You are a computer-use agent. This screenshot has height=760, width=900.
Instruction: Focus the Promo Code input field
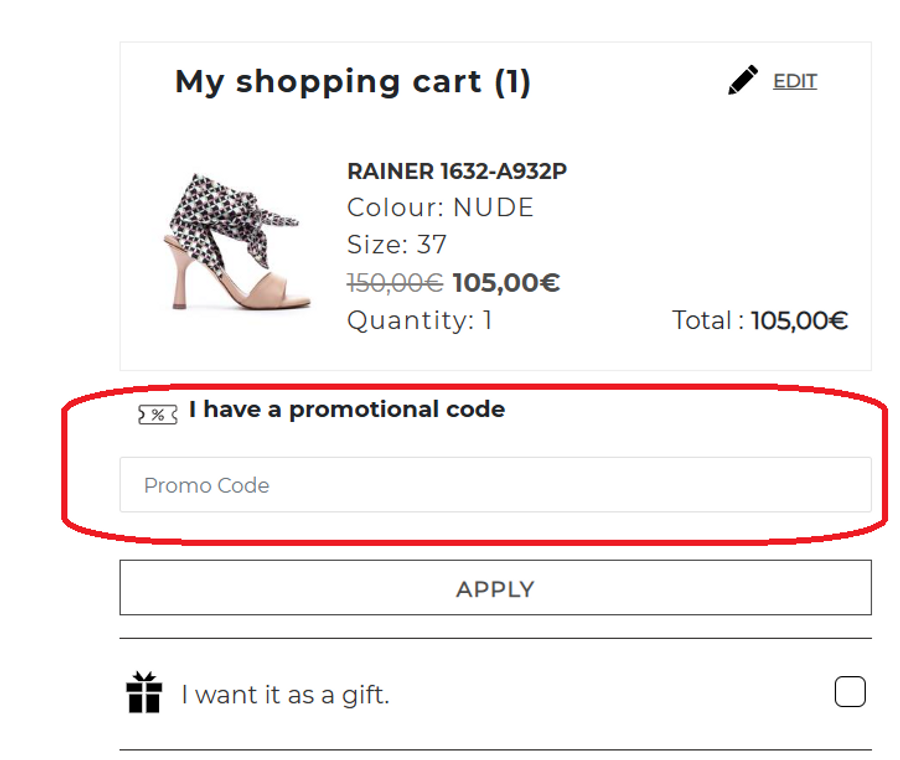coord(495,485)
